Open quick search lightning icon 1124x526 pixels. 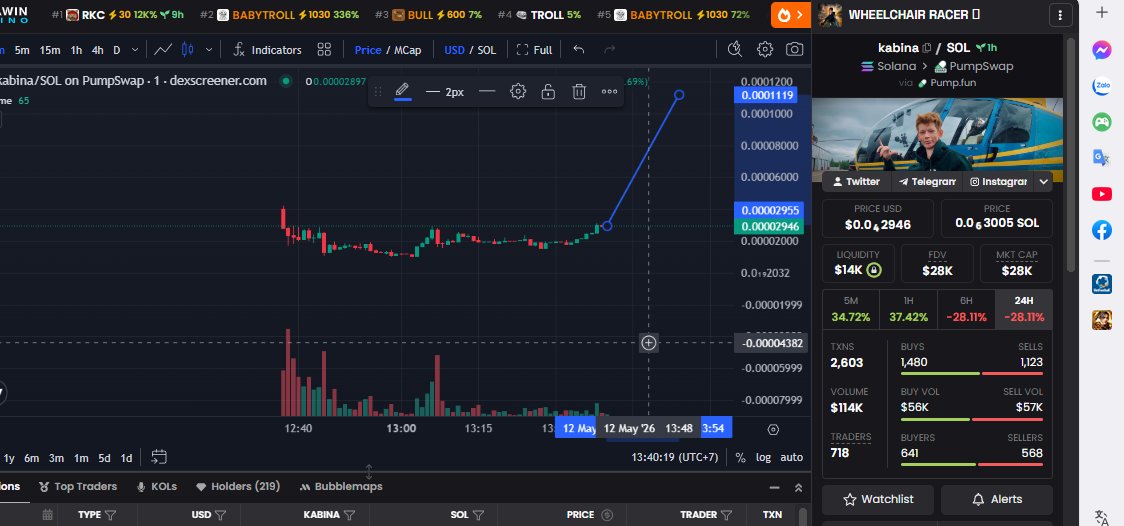click(734, 49)
